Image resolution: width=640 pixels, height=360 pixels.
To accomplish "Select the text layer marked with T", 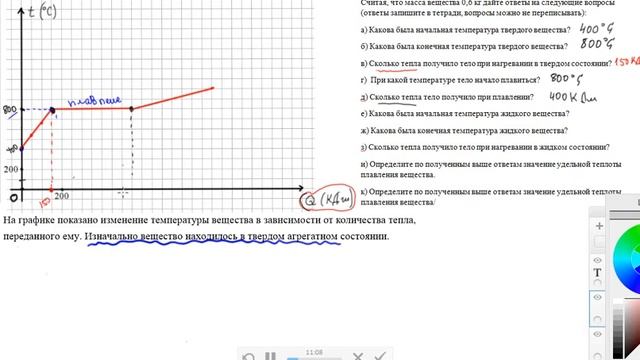I will (597, 272).
